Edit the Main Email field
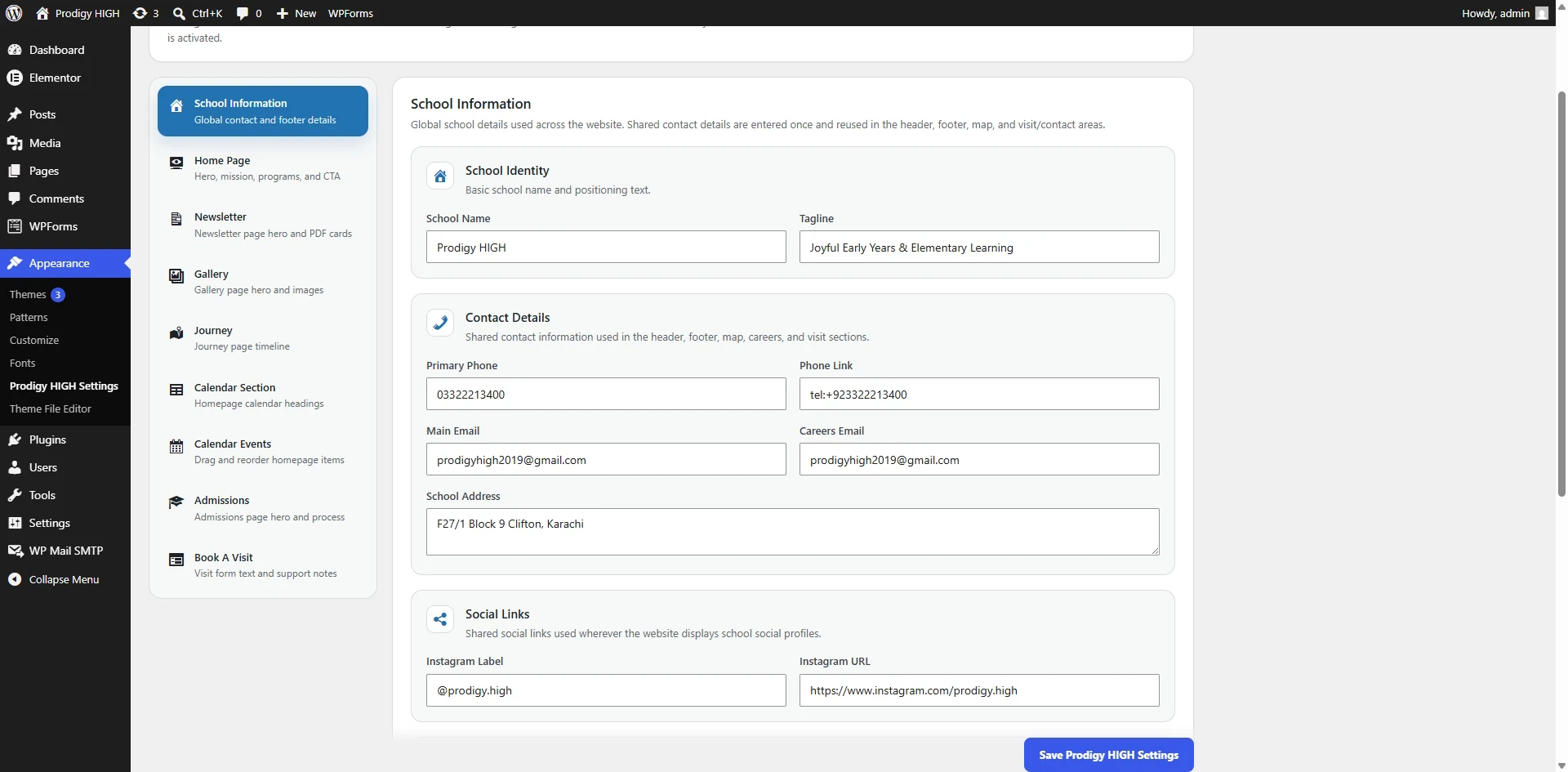Viewport: 1568px width, 772px height. tap(606, 459)
